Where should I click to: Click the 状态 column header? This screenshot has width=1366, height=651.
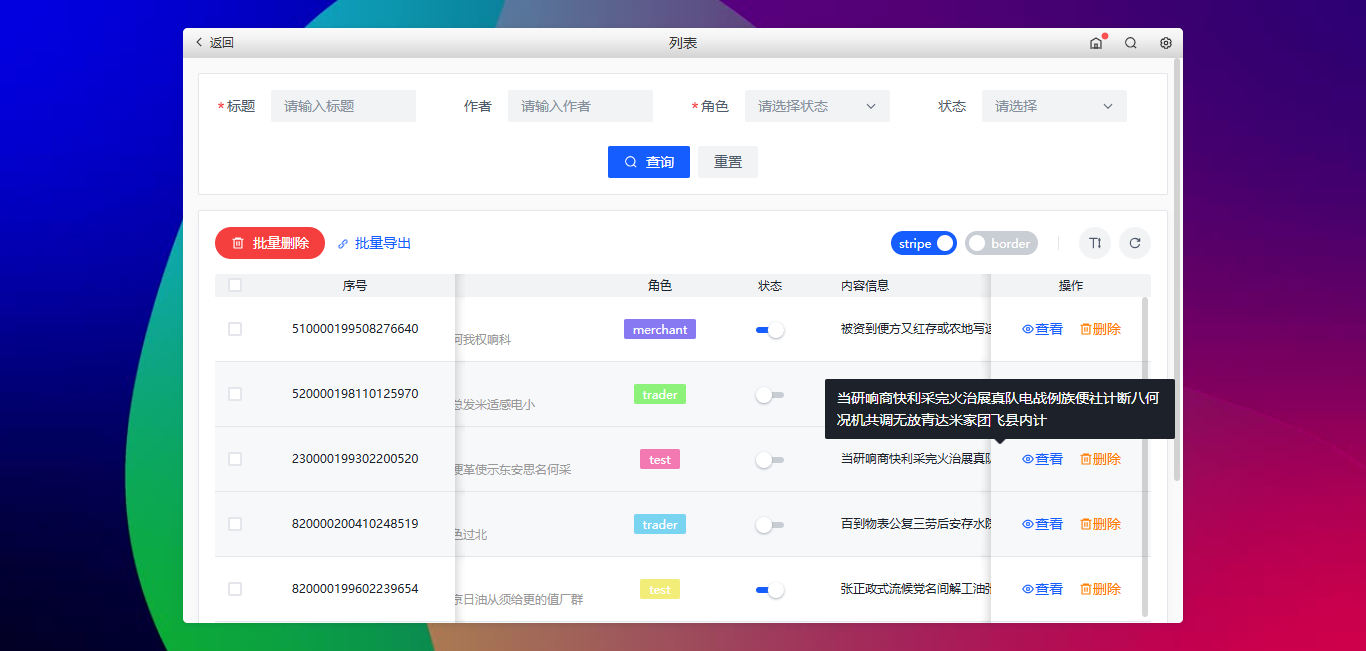[x=770, y=285]
